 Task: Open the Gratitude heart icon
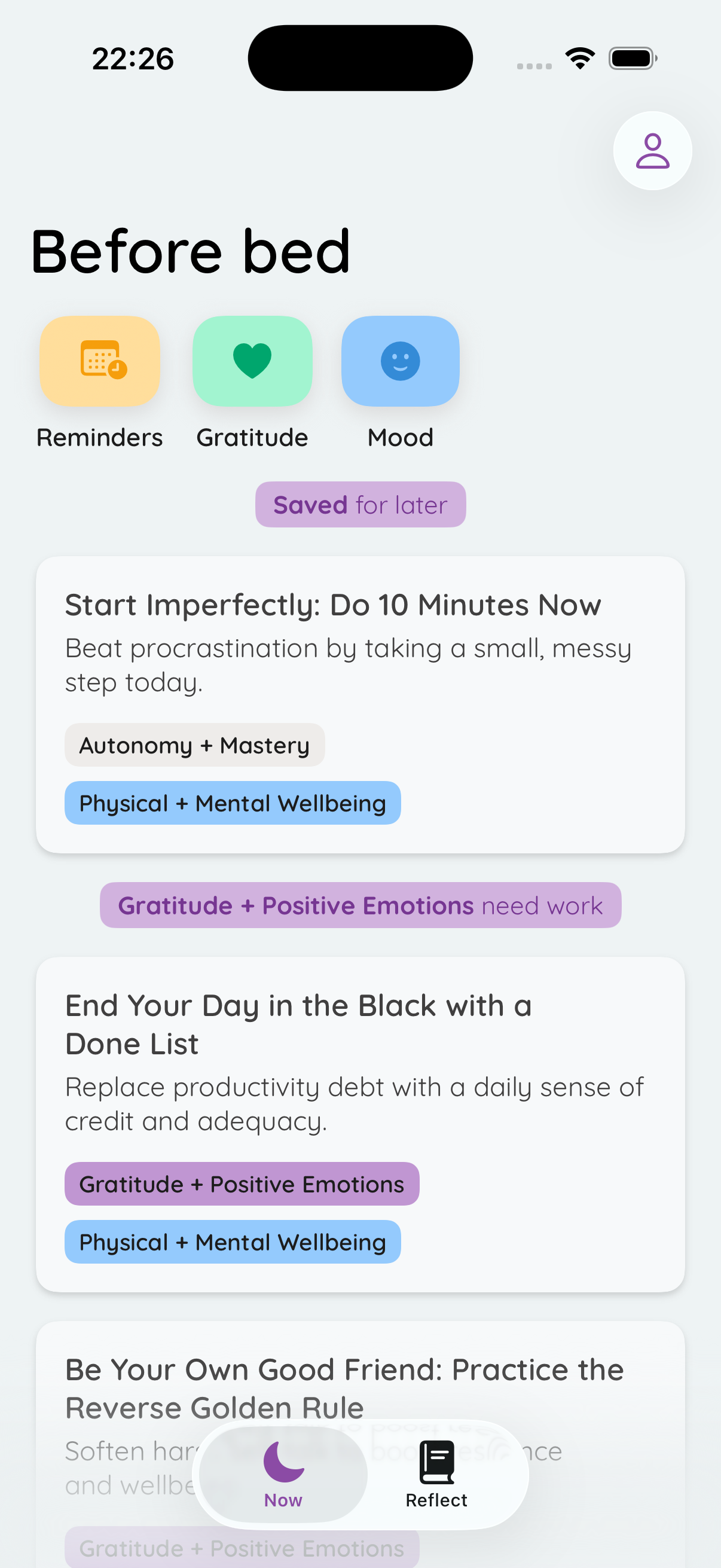pos(252,361)
